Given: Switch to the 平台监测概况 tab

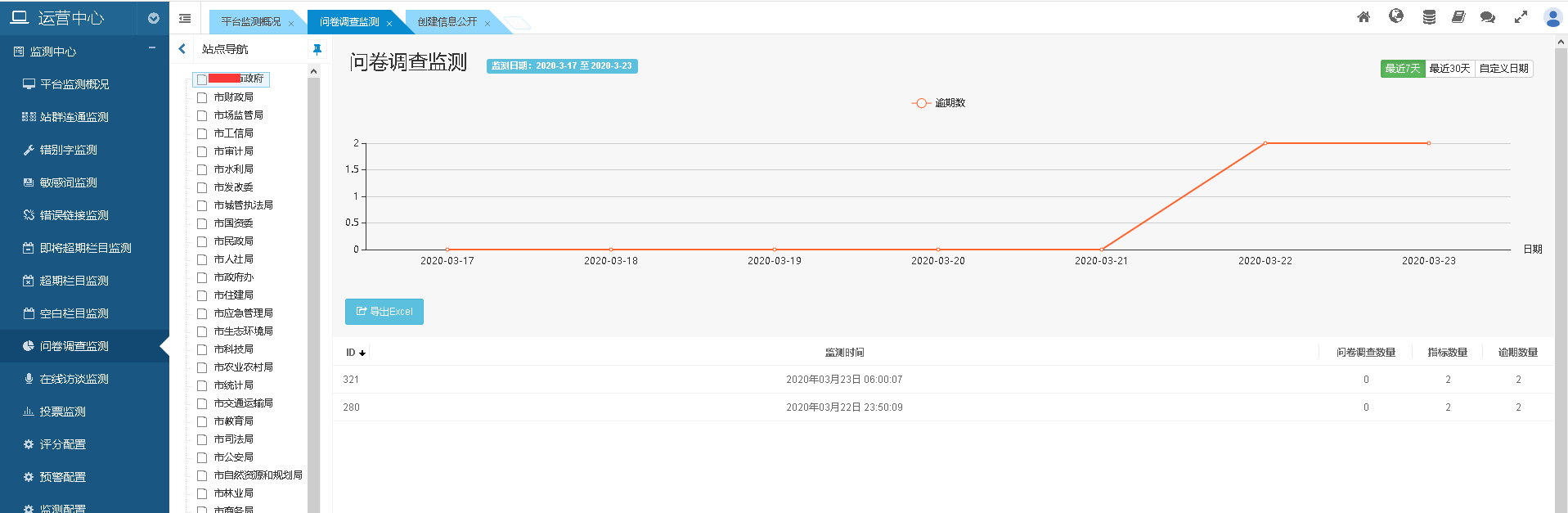Looking at the screenshot, I should click(250, 22).
